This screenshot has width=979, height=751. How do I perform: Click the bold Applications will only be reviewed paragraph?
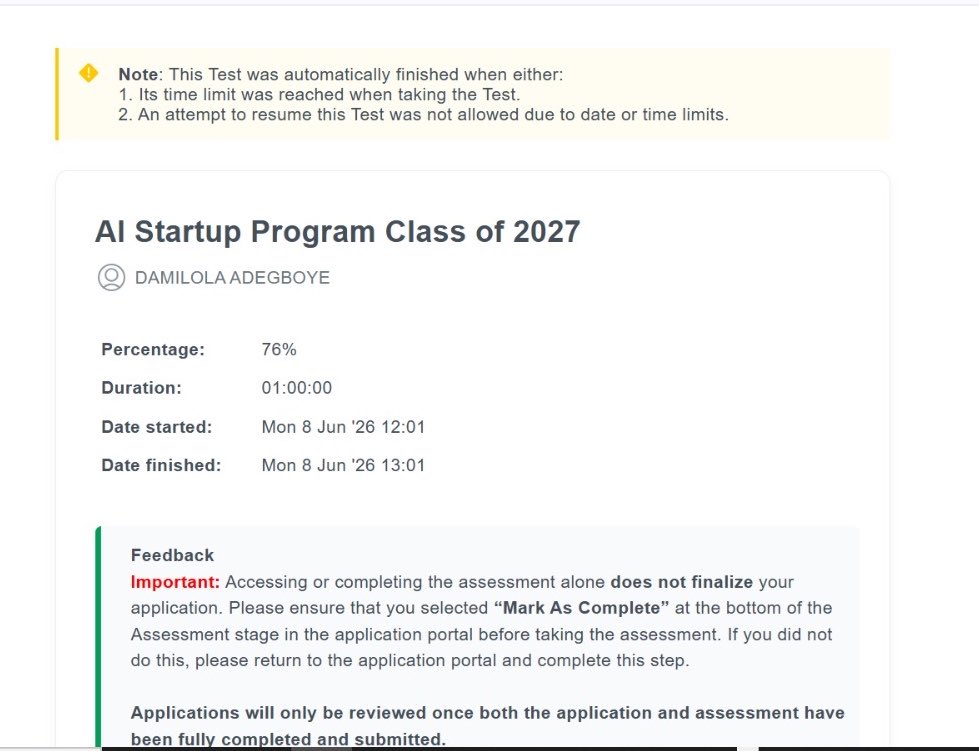tap(488, 726)
